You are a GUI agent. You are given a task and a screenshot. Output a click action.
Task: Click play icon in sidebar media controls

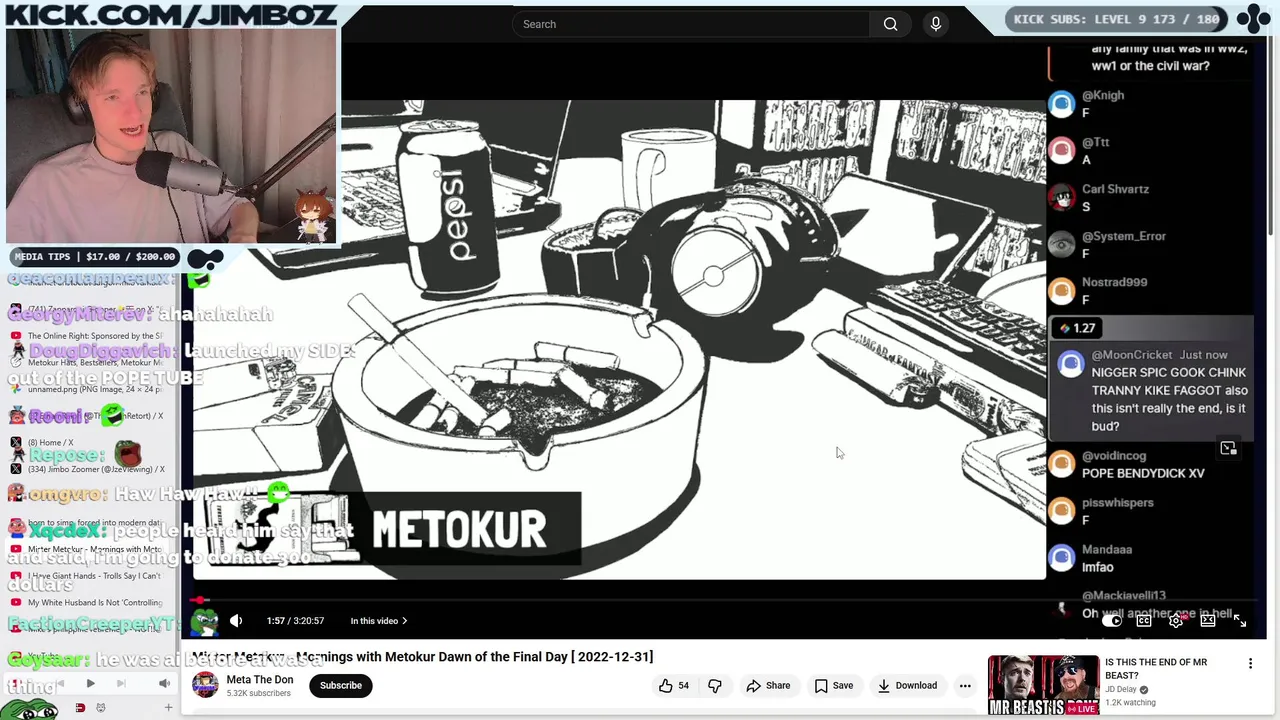(x=90, y=684)
